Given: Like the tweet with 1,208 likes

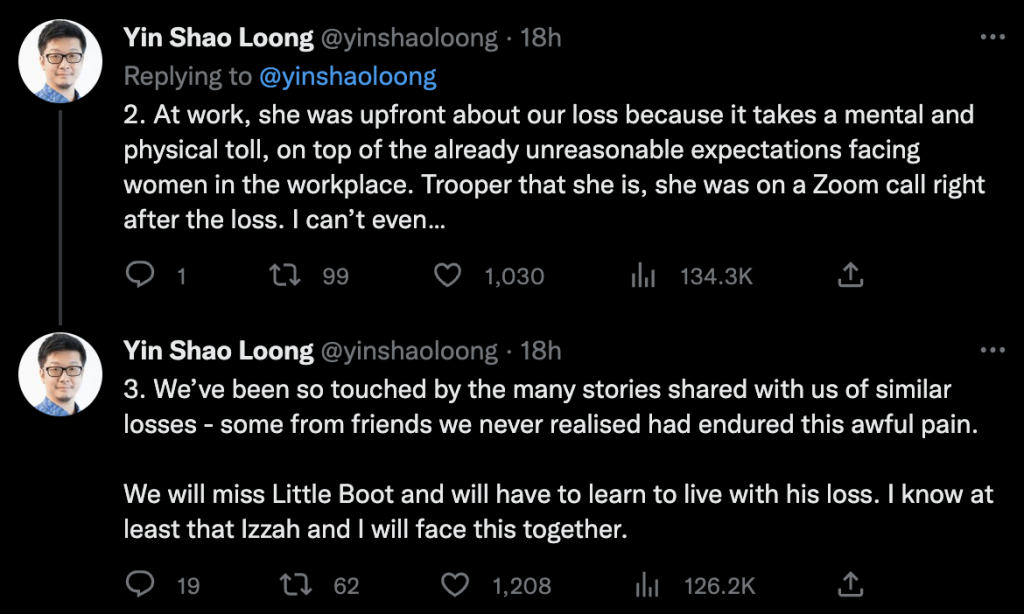Looking at the screenshot, I should (456, 584).
